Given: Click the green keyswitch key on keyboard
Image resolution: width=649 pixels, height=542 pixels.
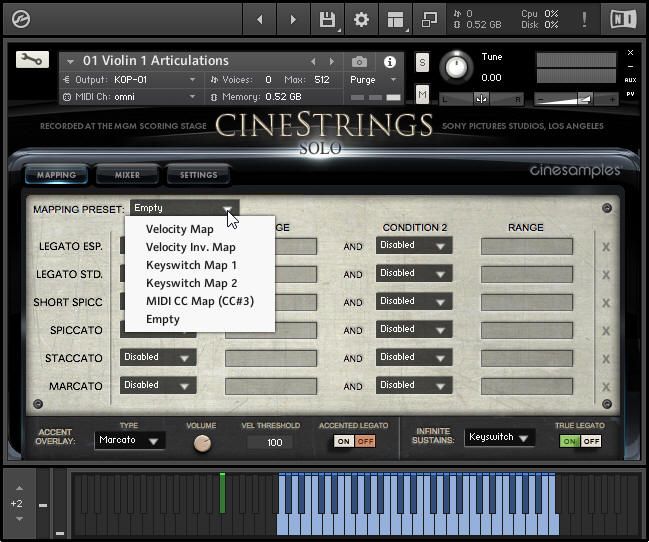Looking at the screenshot, I should [222, 493].
